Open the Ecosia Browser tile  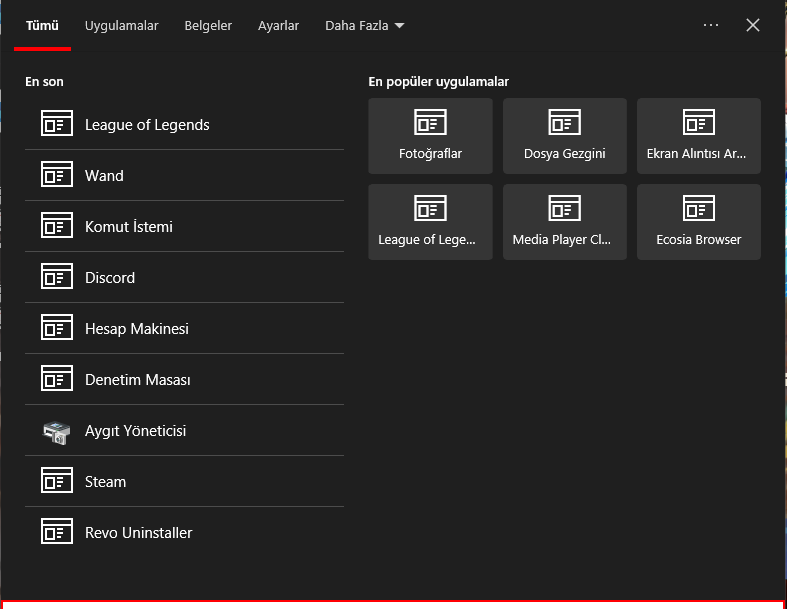[699, 222]
